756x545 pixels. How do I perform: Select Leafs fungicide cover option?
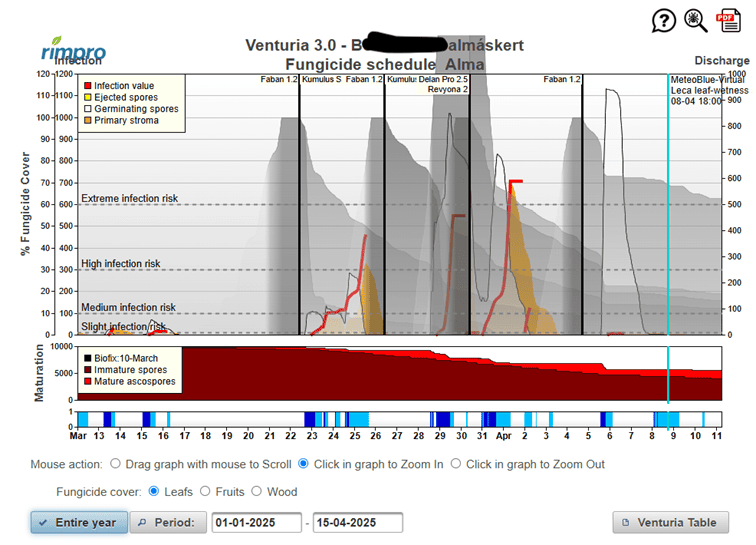point(154,491)
